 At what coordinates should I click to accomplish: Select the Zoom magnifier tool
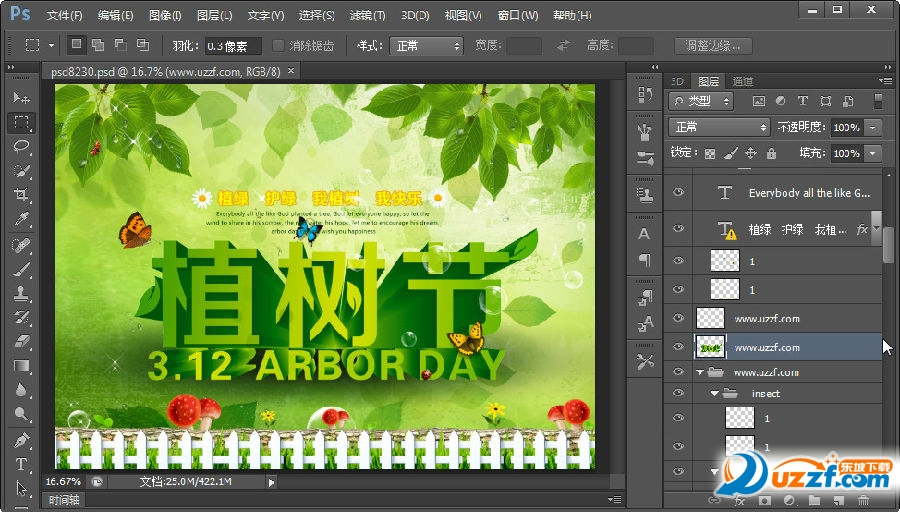(21, 414)
